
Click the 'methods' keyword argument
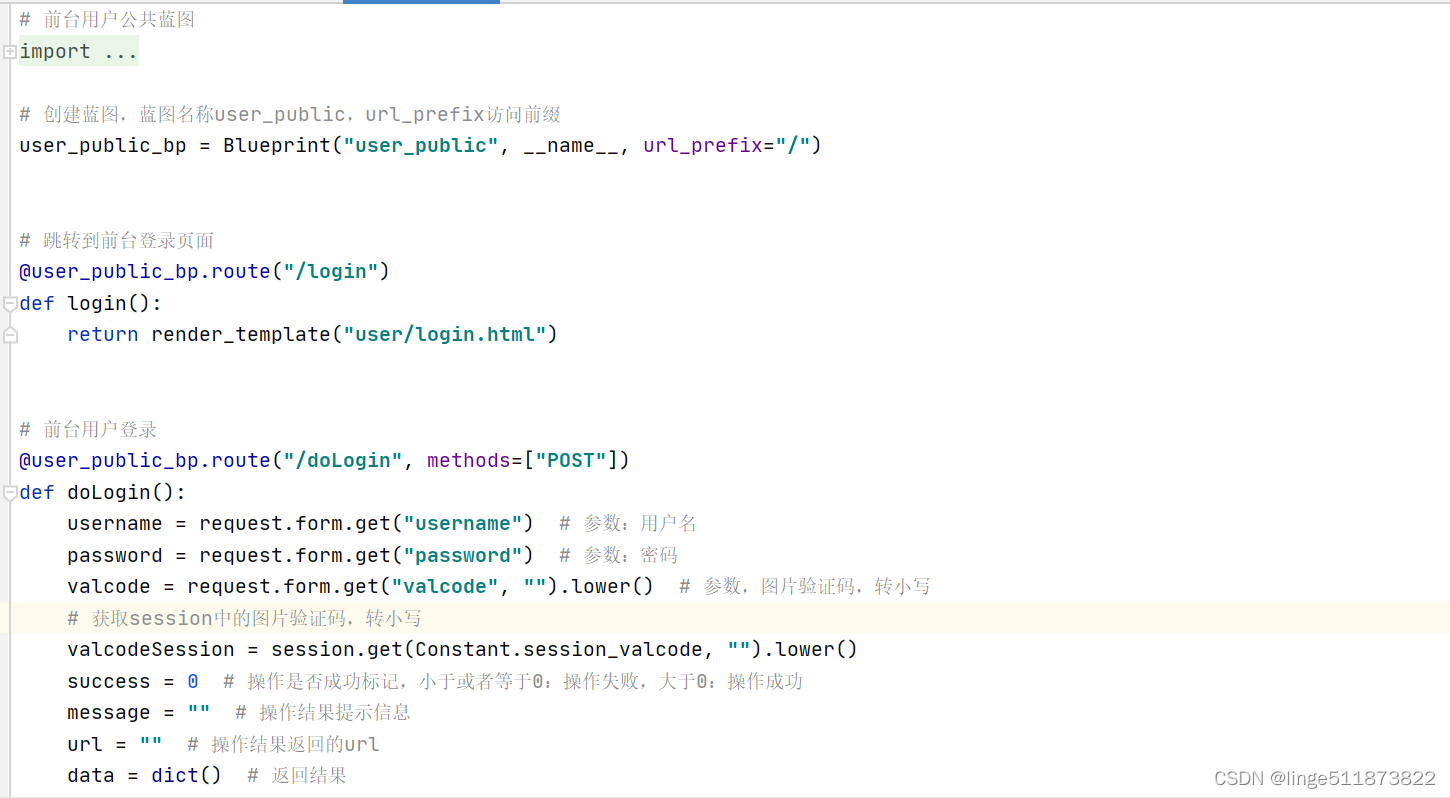pyautogui.click(x=469, y=460)
